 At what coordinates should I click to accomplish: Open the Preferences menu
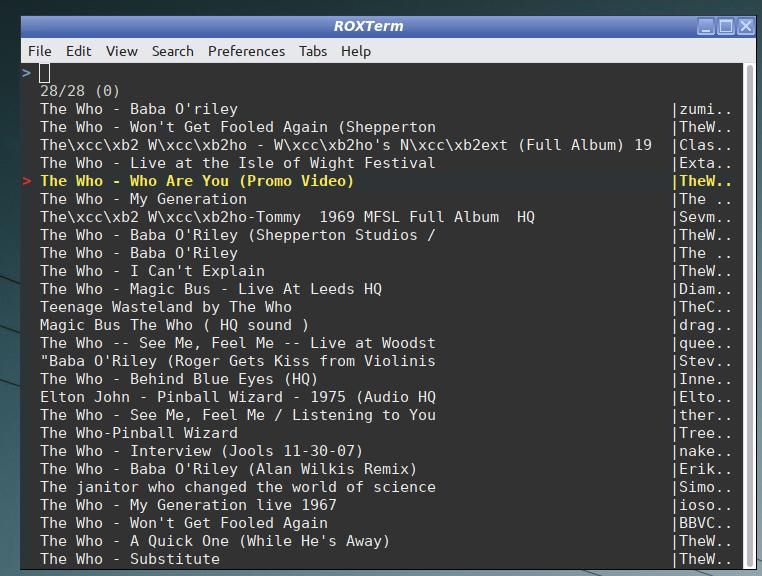tap(246, 51)
